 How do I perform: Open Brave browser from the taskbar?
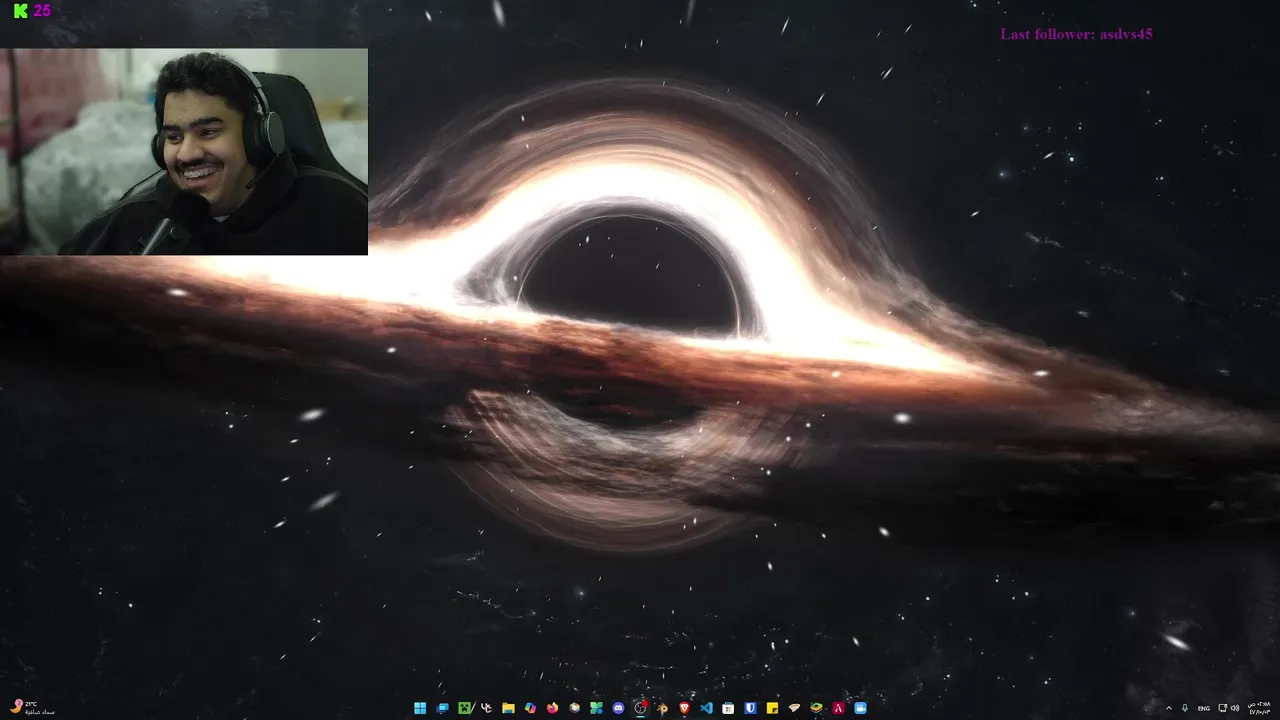click(x=684, y=708)
